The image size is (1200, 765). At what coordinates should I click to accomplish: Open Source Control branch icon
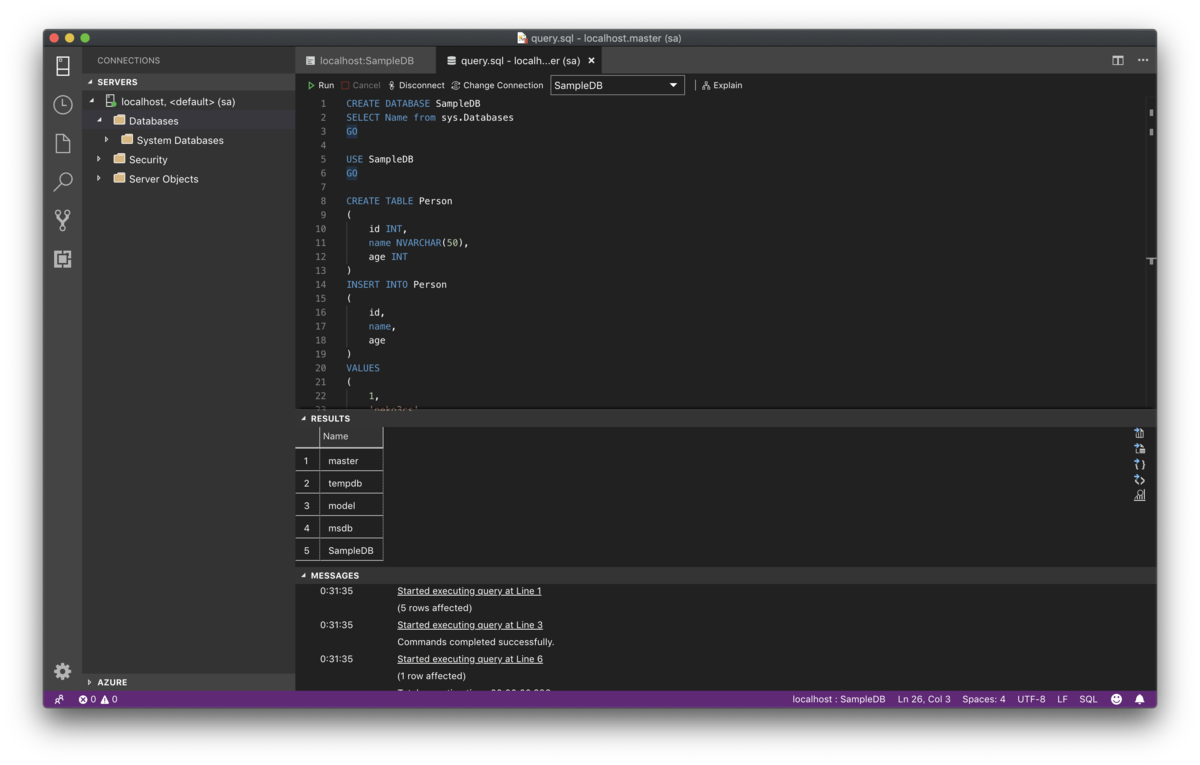pos(62,220)
